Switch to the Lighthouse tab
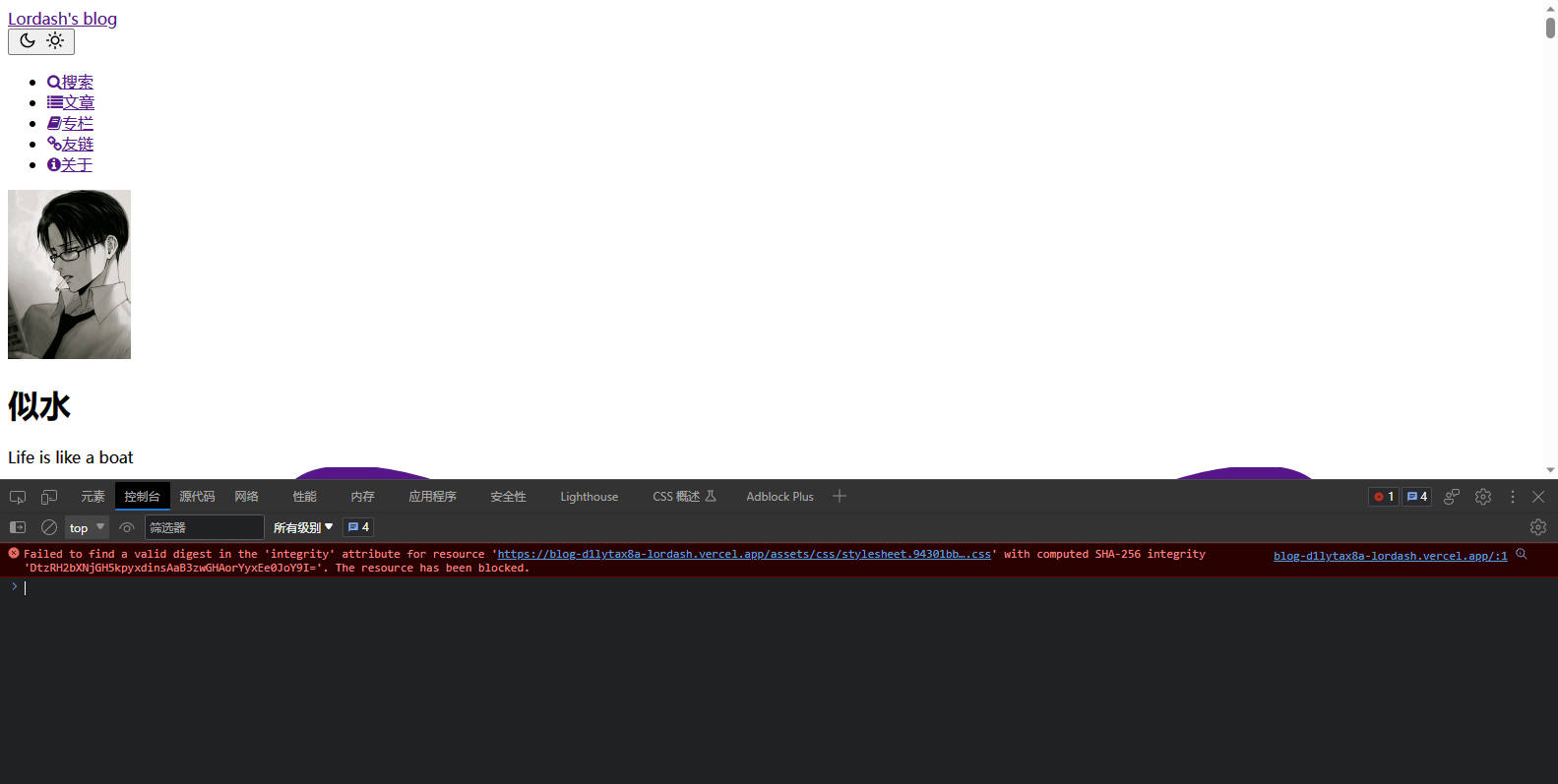Viewport: 1558px width, 784px height. 589,498
